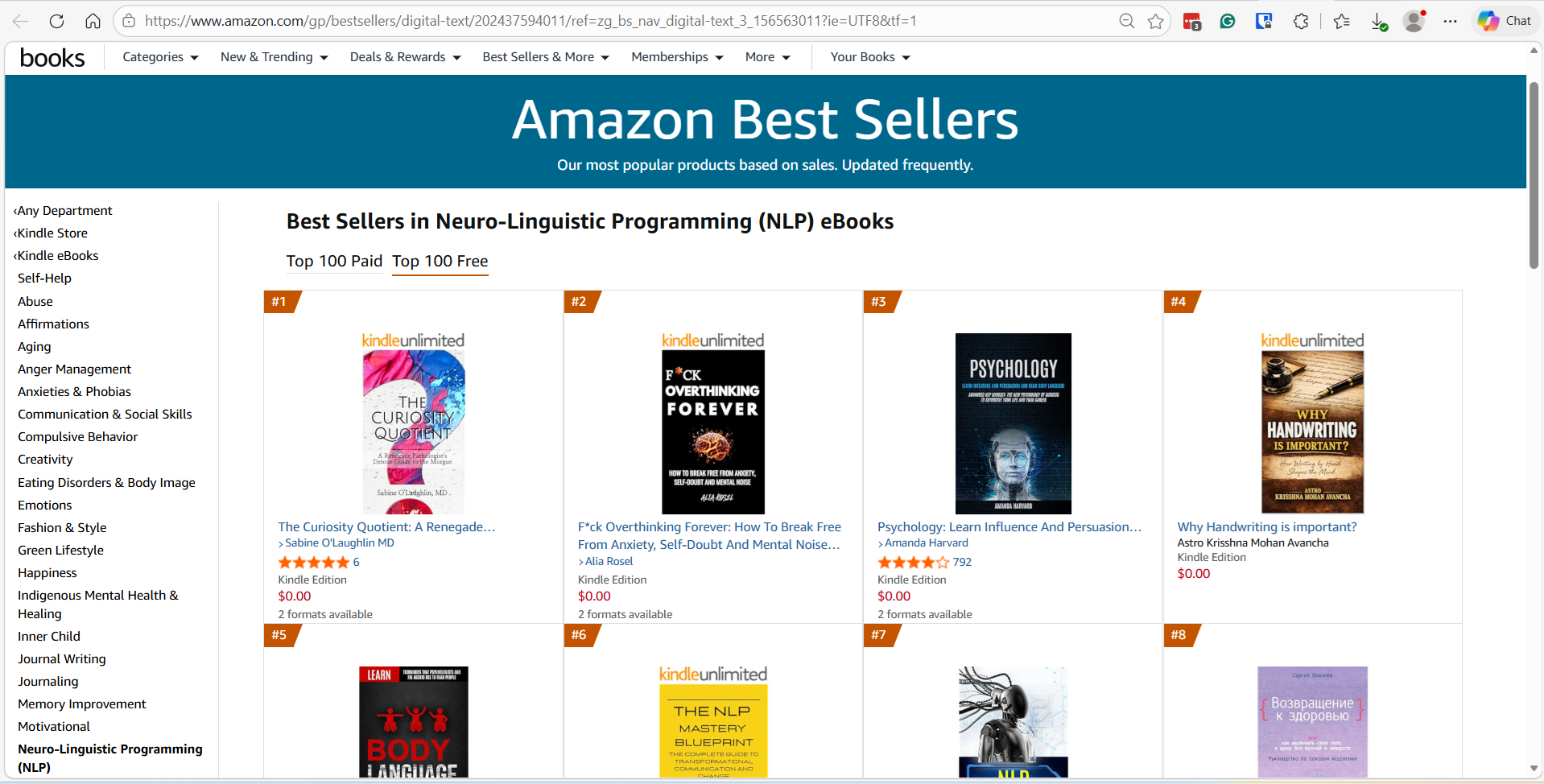Open the browser Extensions puzzle icon
The height and width of the screenshot is (784, 1544).
pyautogui.click(x=1301, y=22)
